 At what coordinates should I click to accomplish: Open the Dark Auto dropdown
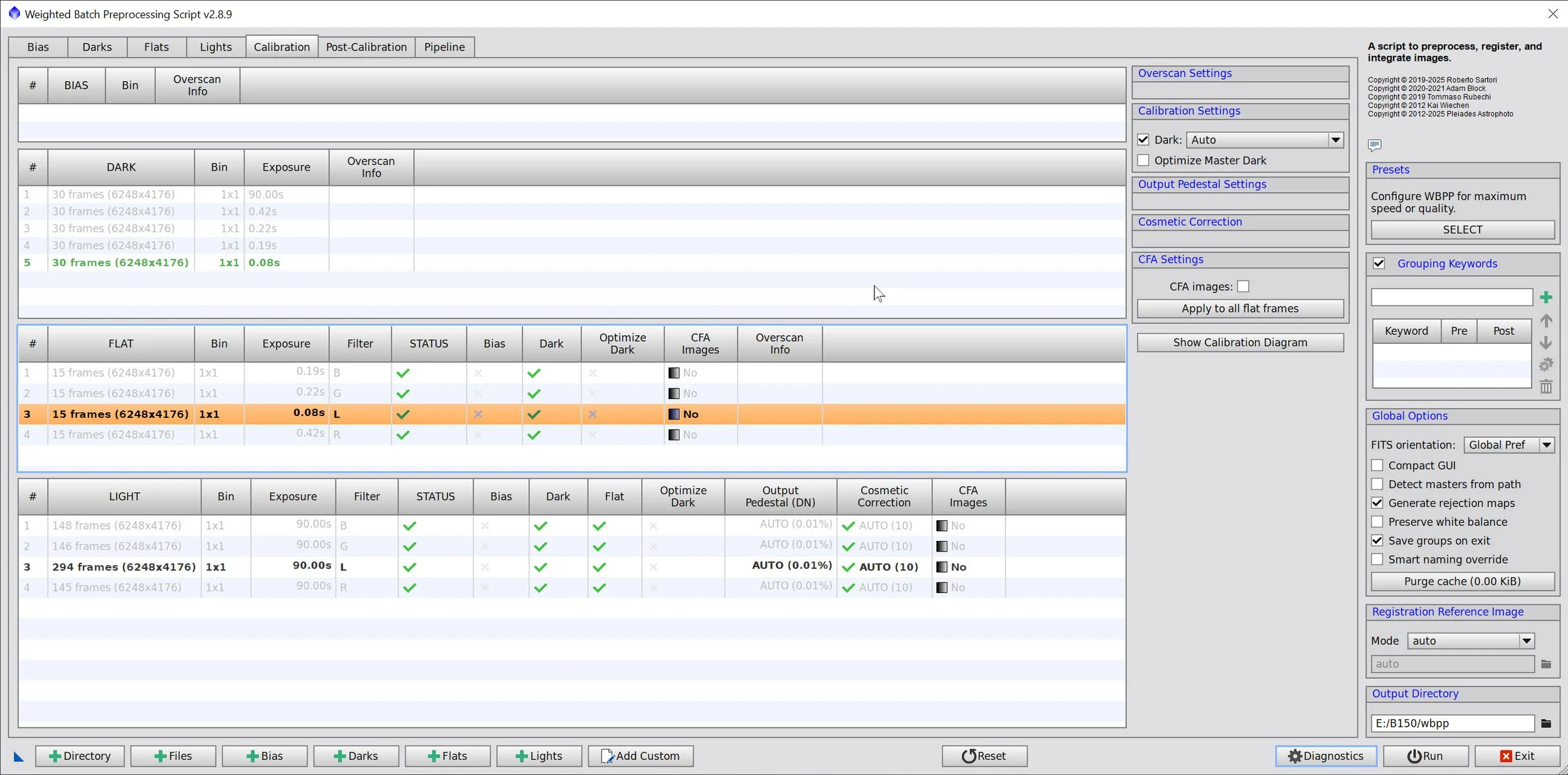(1335, 140)
